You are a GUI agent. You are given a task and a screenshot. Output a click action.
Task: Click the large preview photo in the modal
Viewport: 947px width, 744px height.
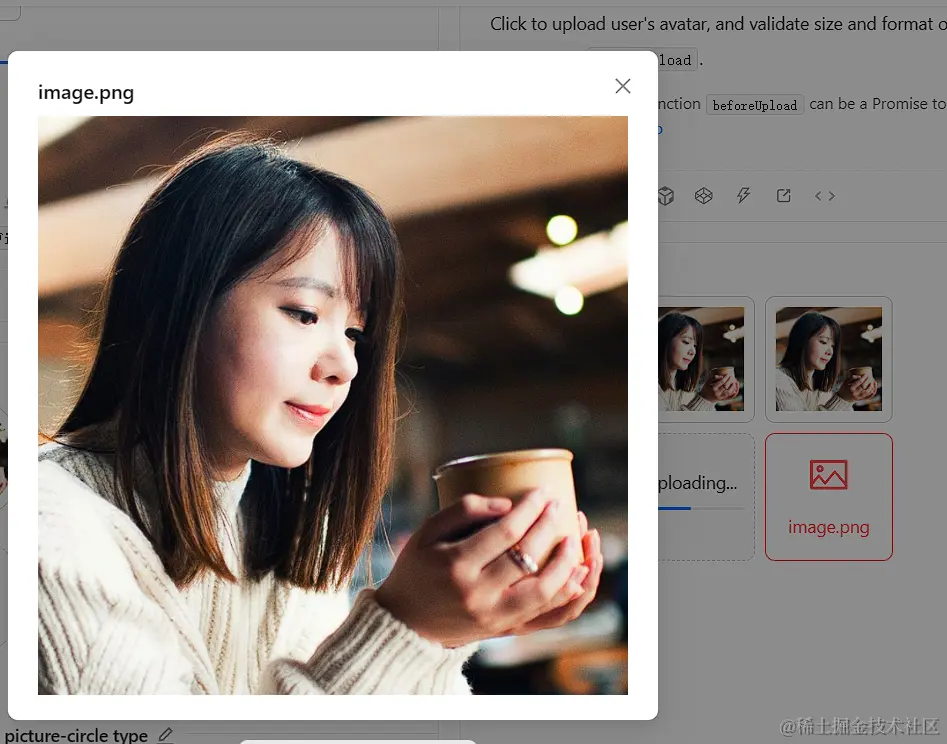click(333, 405)
